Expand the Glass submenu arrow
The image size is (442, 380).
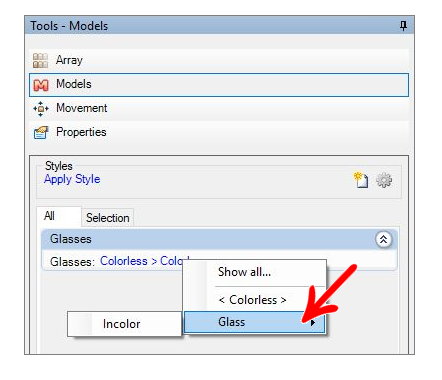point(312,323)
